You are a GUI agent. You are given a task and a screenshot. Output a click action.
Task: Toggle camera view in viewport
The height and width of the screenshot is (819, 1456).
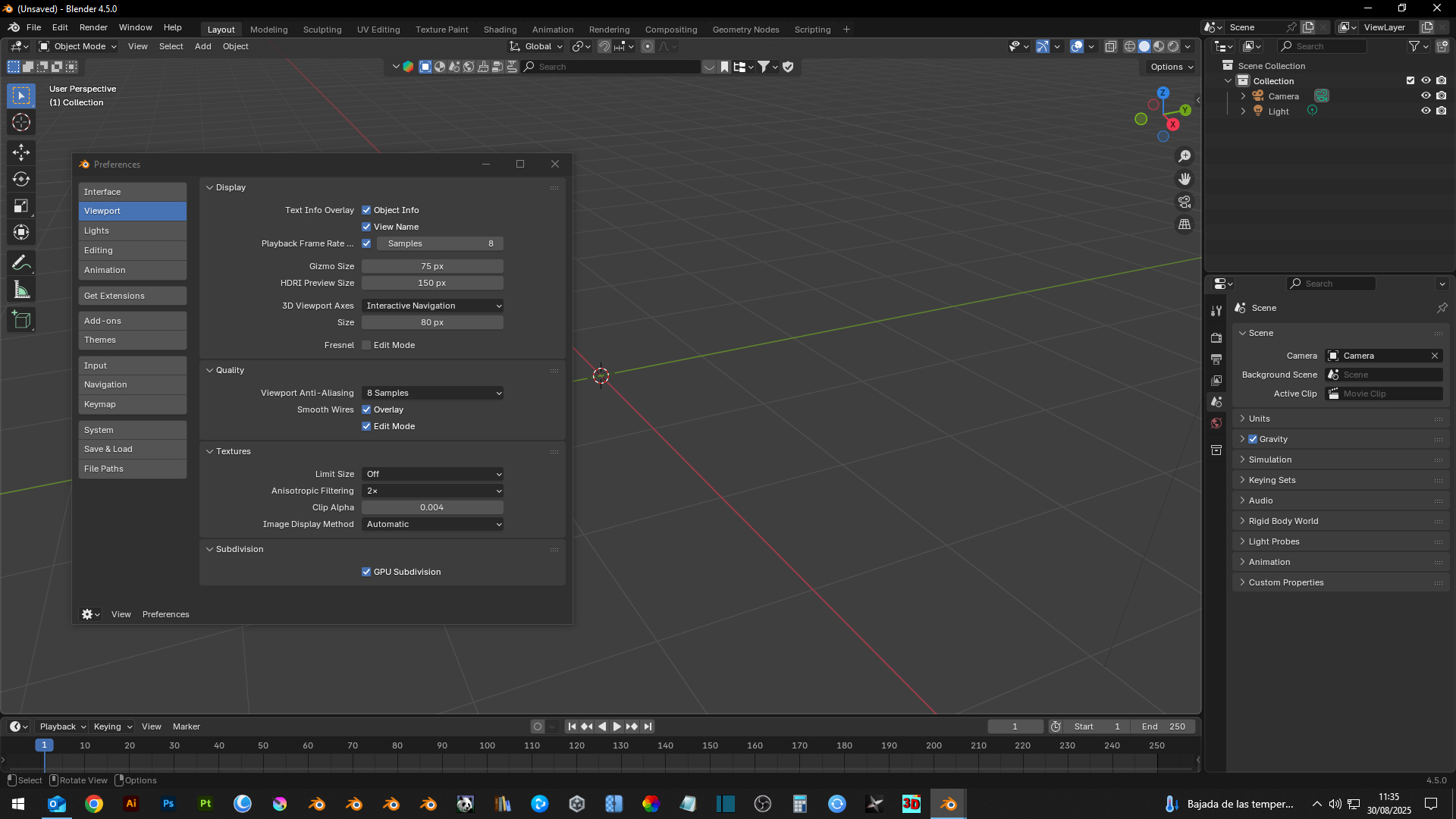(x=1185, y=202)
